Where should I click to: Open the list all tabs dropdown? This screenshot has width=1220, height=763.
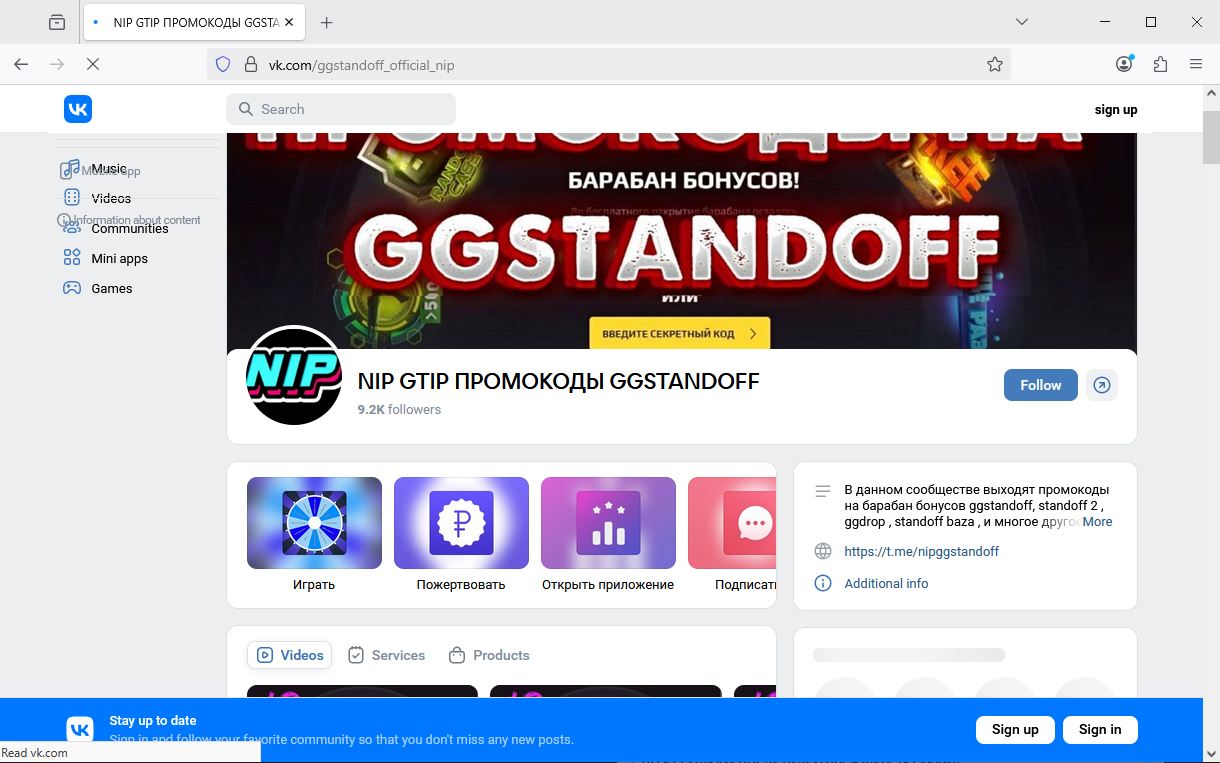[x=1021, y=22]
